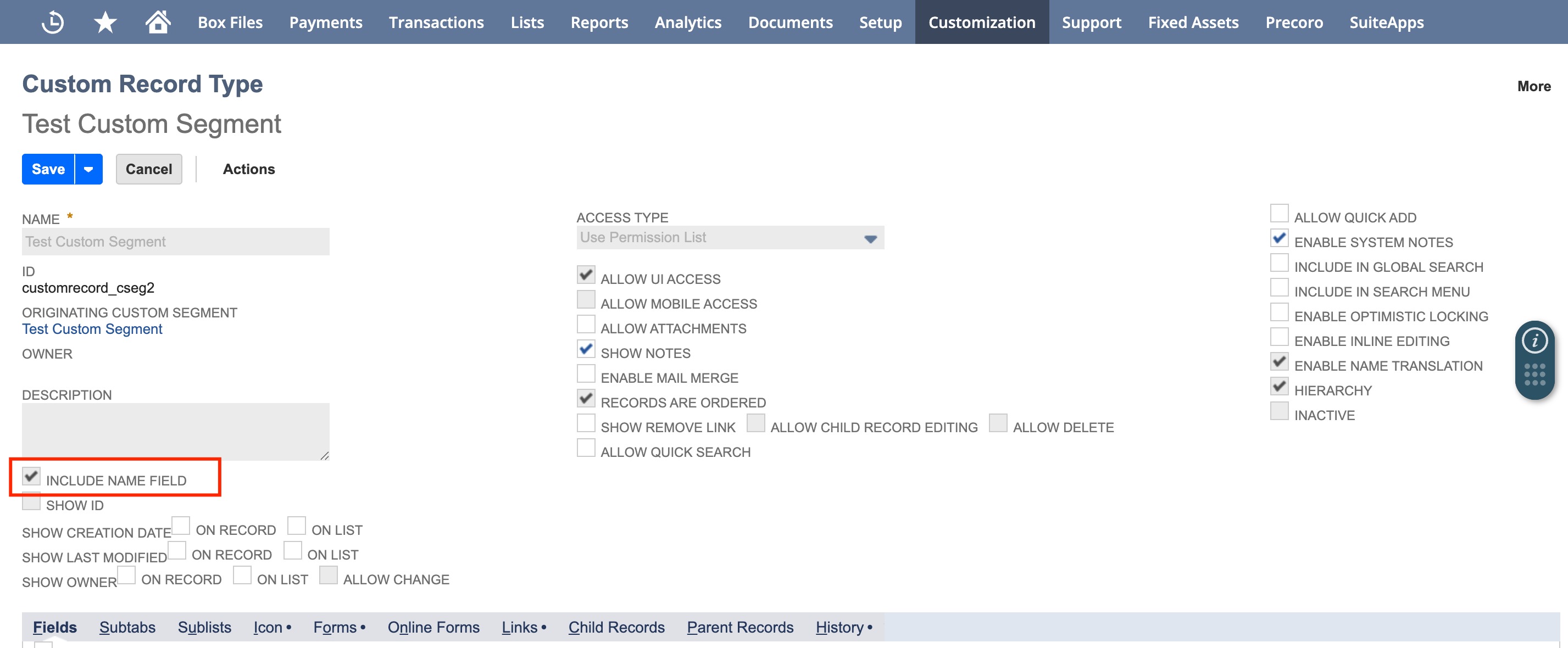
Task: Open the Test Custom Segment link
Action: [92, 329]
